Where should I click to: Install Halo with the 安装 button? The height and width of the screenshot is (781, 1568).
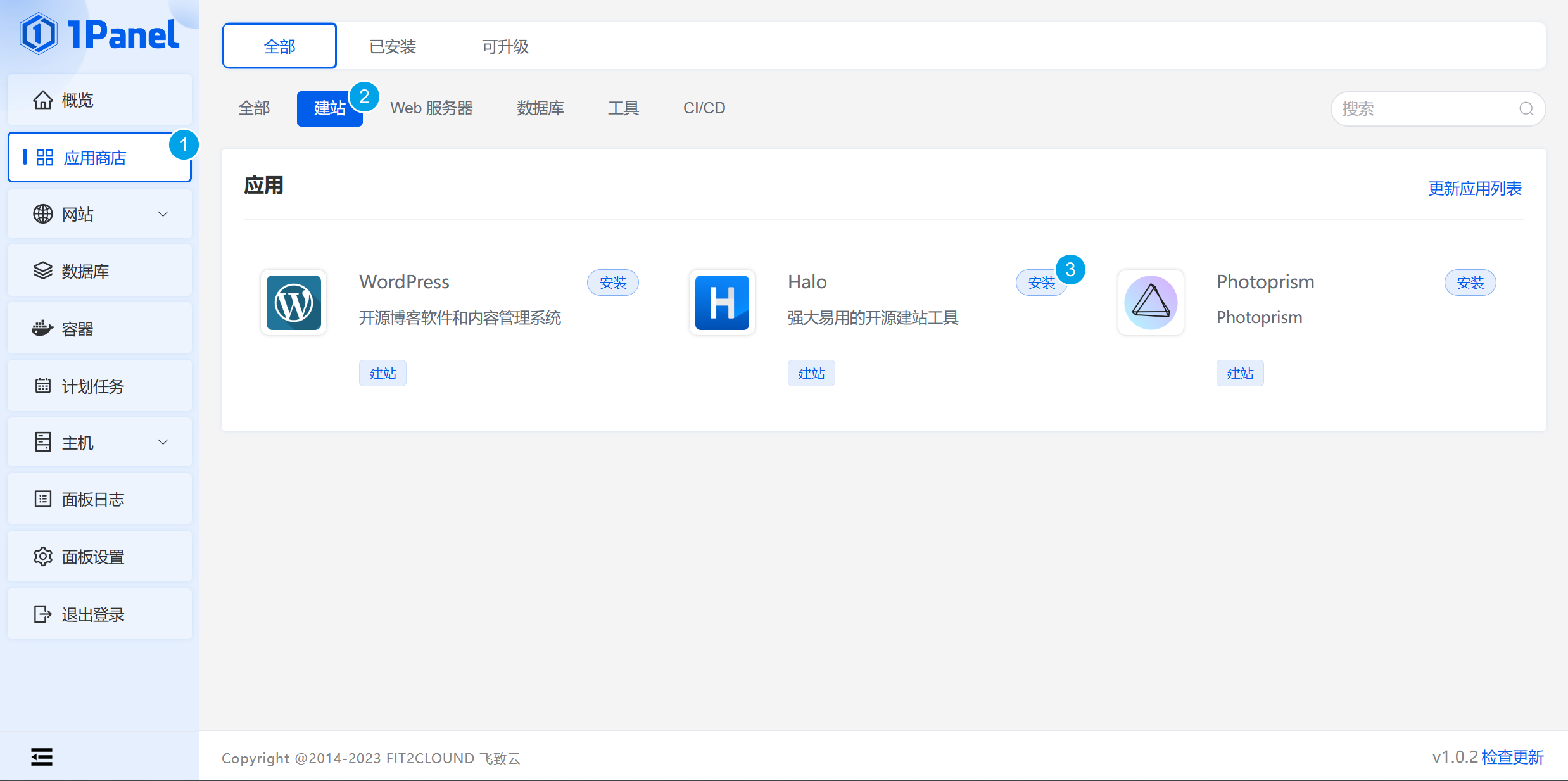[x=1041, y=283]
